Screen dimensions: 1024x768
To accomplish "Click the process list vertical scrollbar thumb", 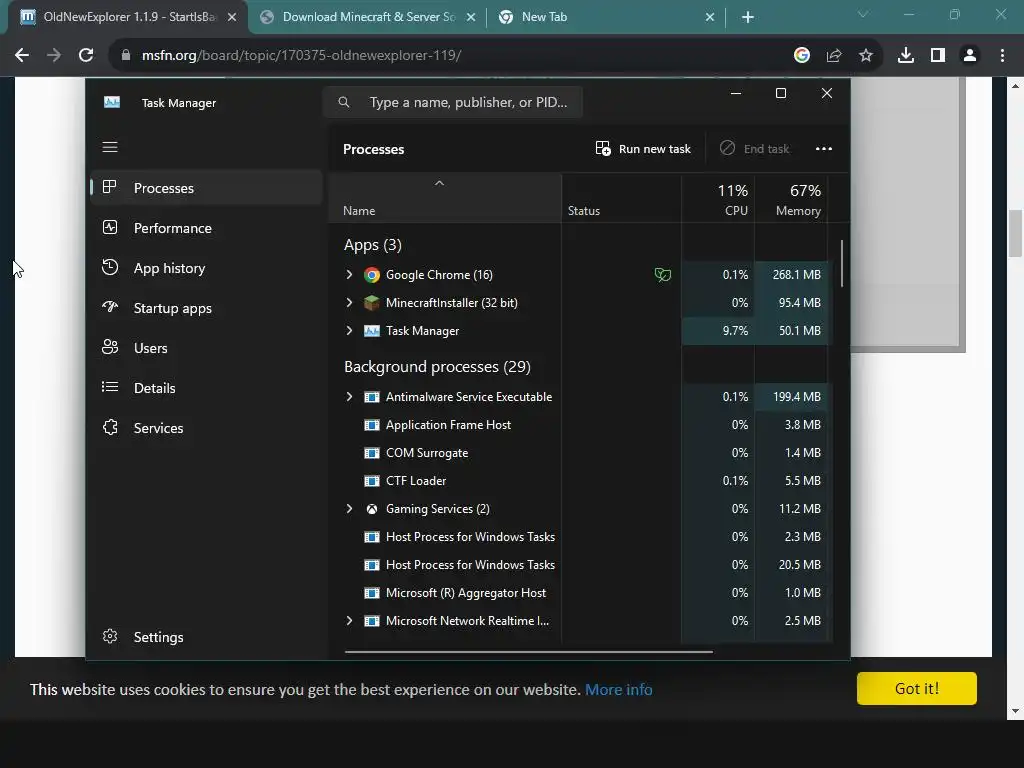I will coord(841,263).
